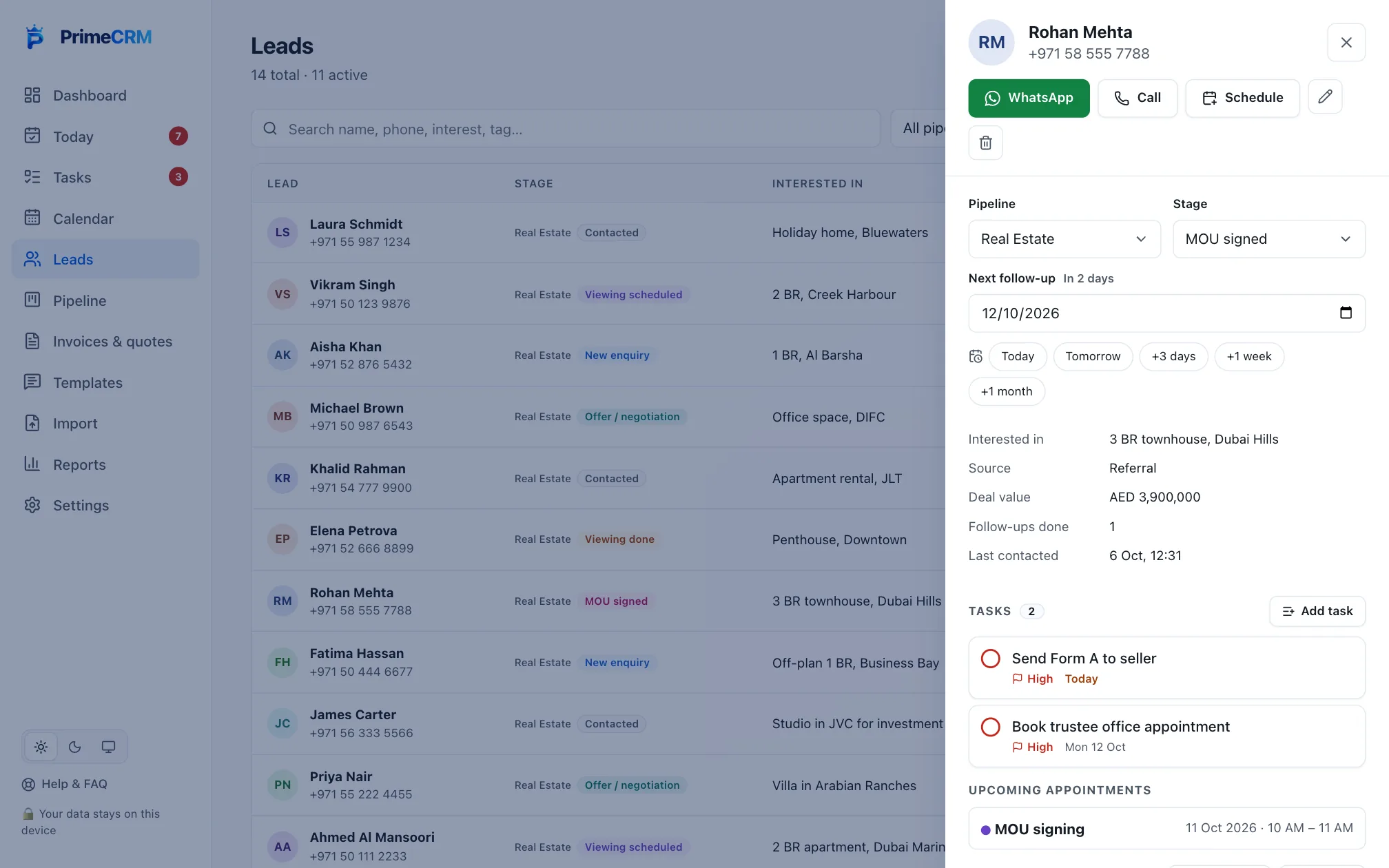Click the pencil edit icon for Rohan Mehta

coord(1325,97)
